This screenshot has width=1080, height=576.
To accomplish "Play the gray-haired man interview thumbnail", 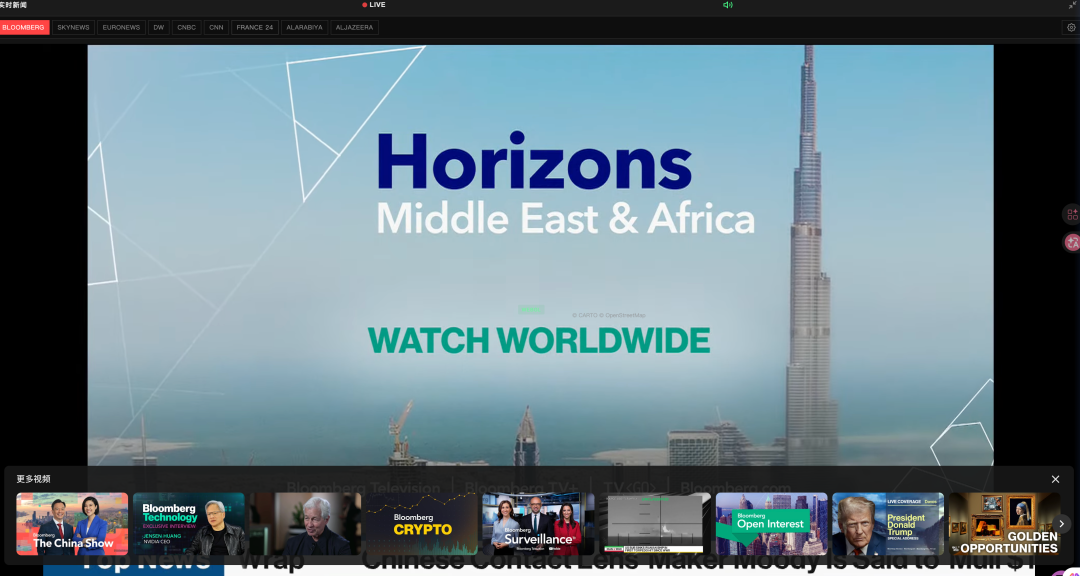I will pos(305,524).
